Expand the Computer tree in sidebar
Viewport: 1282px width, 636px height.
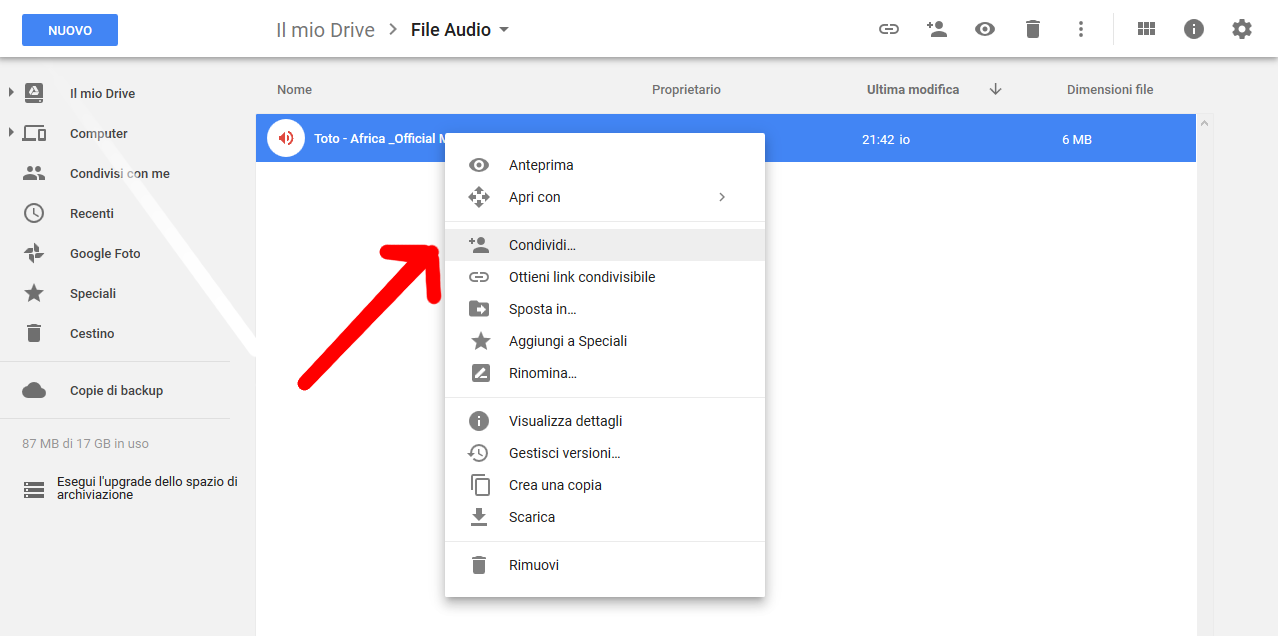11,133
